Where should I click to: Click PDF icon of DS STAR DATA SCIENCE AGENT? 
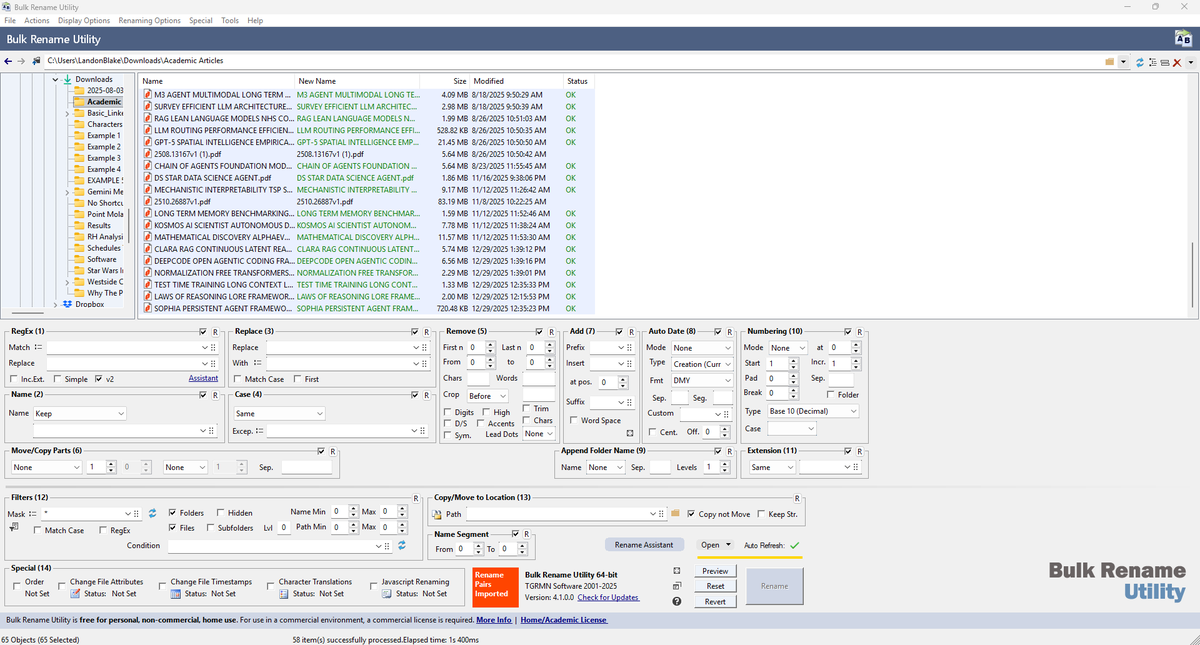(148, 177)
